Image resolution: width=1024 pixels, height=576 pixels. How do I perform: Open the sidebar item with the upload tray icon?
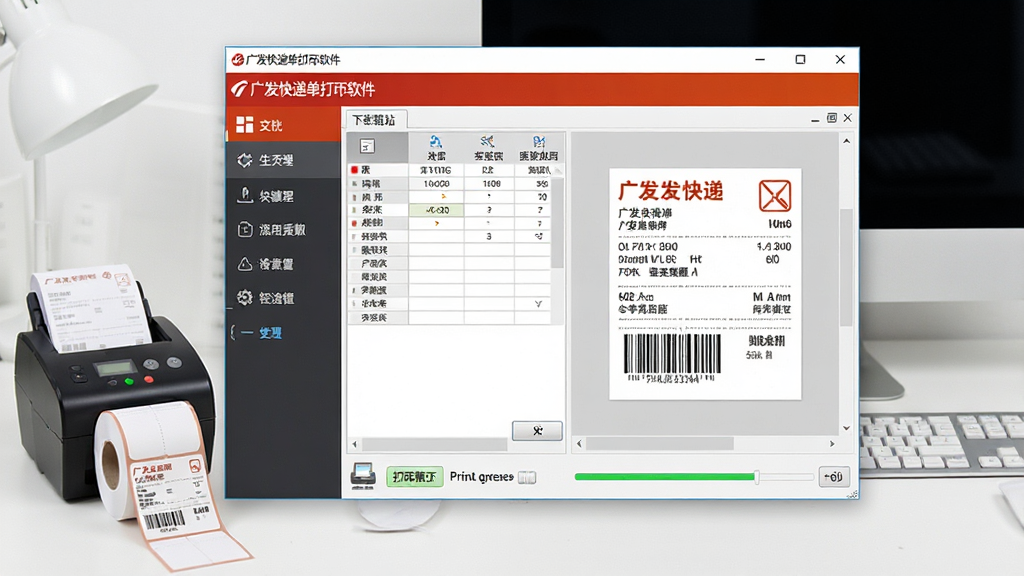tap(283, 195)
